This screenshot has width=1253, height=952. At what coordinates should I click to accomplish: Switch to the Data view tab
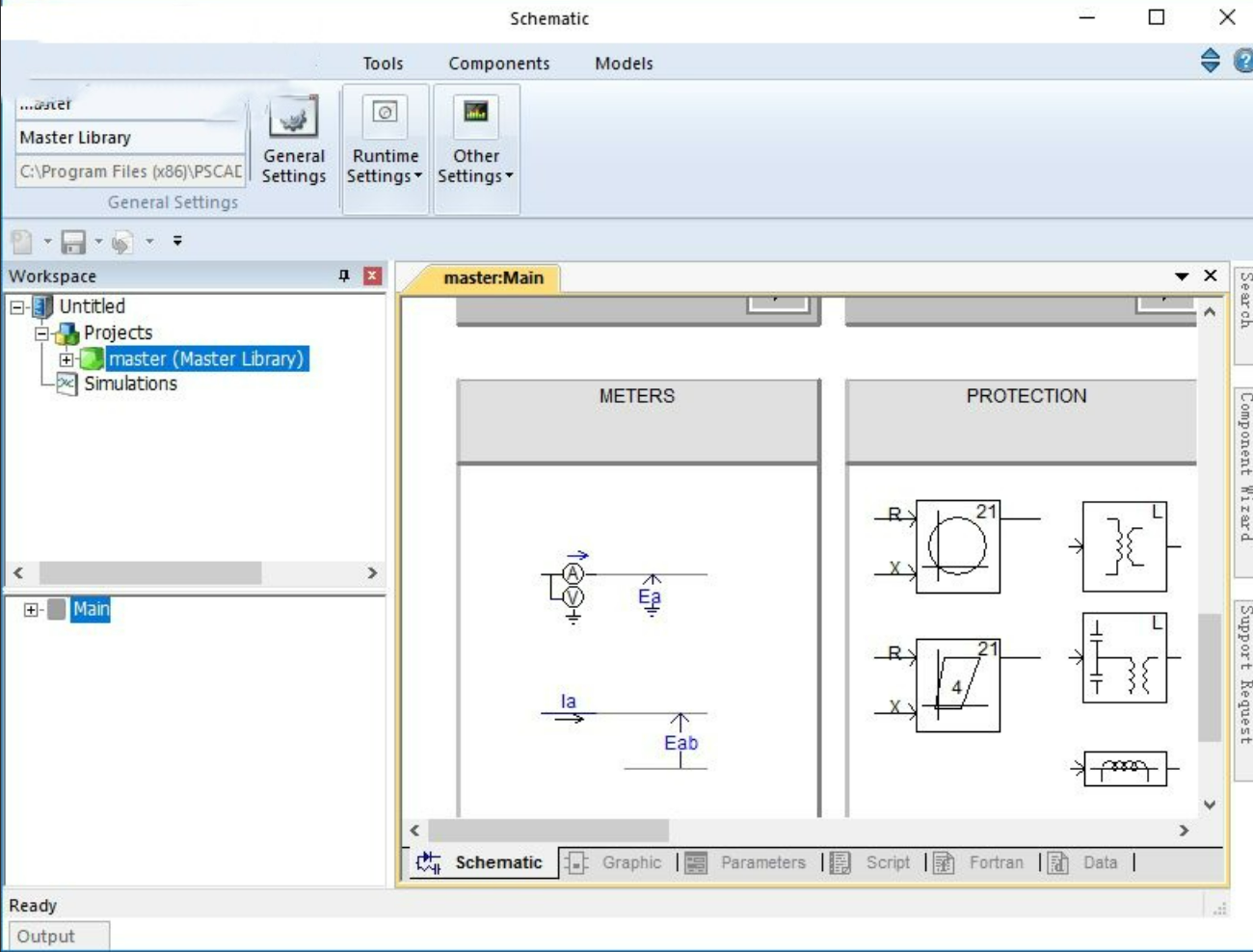[x=1083, y=862]
